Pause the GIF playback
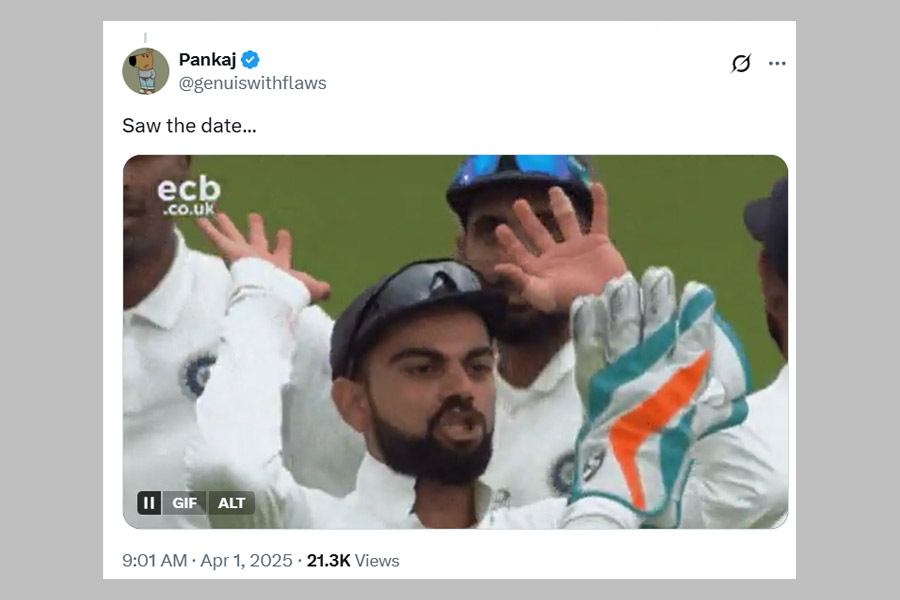Screen dimensions: 900x600 click(149, 503)
